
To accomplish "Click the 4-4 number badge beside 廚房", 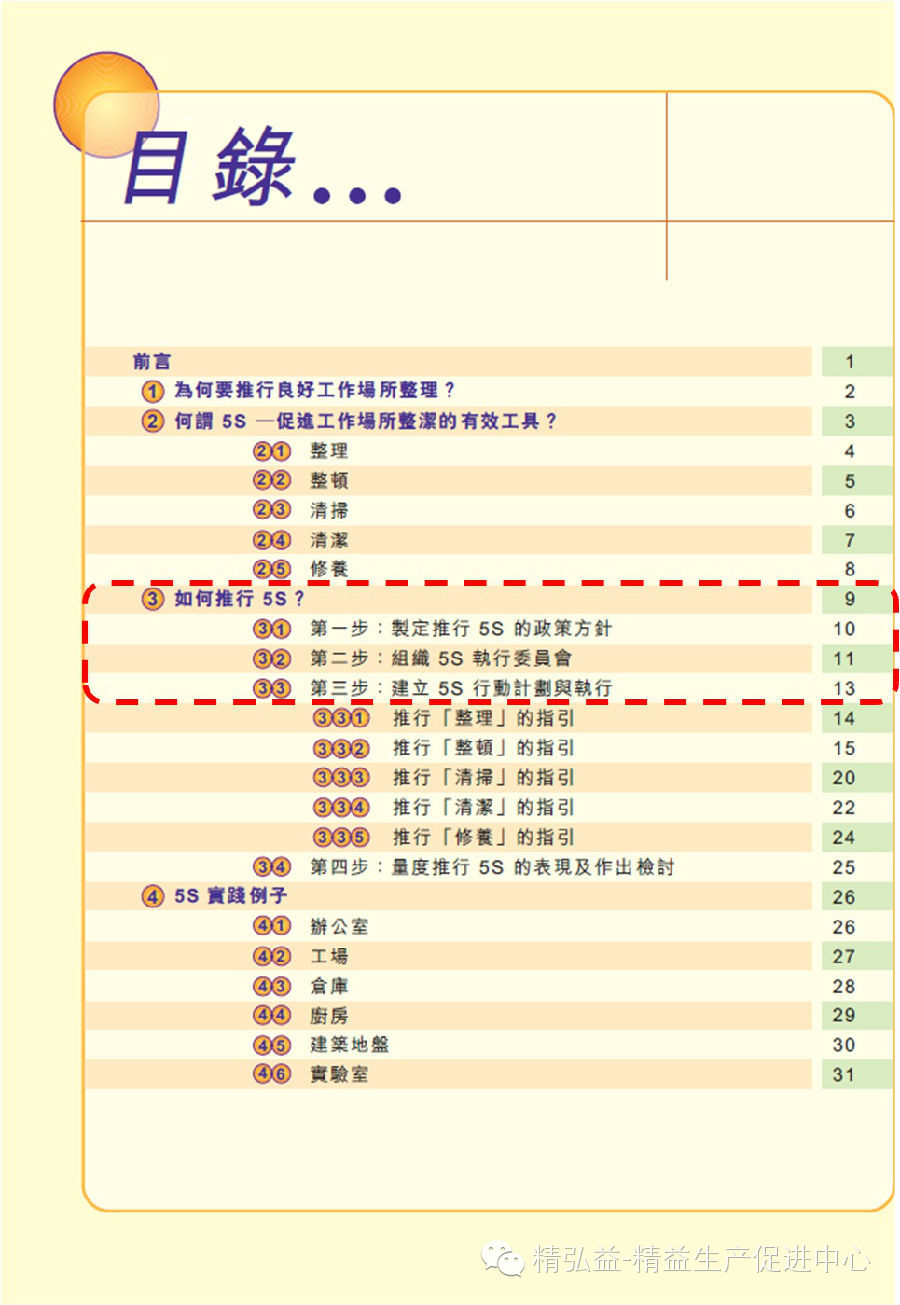I will pyautogui.click(x=272, y=1015).
